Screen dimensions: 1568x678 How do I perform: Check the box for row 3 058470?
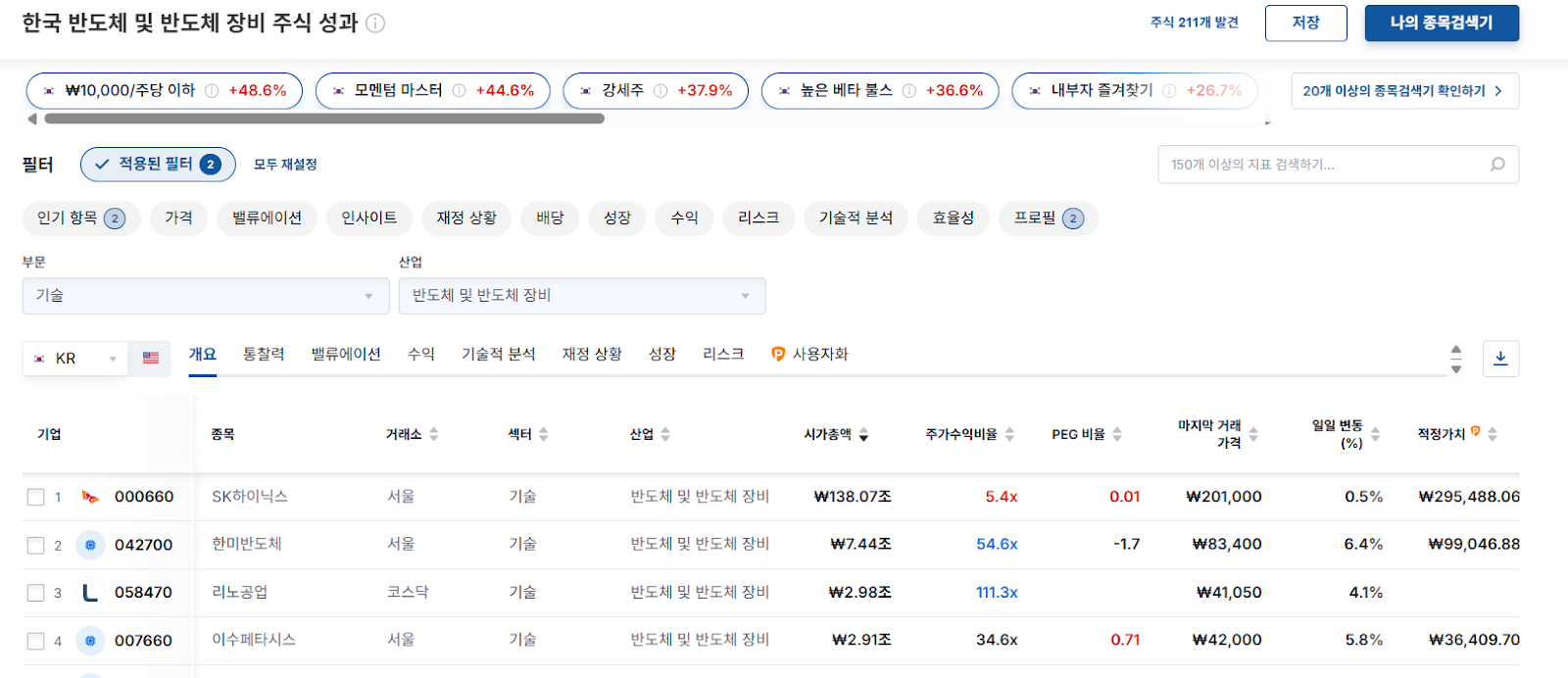click(36, 593)
